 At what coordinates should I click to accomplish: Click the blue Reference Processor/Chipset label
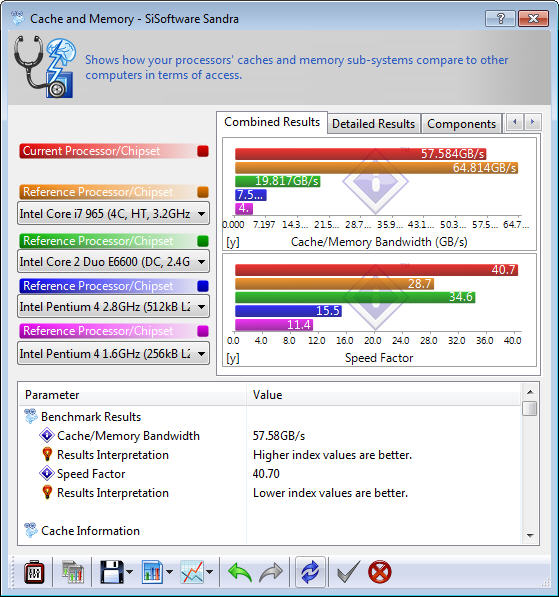click(107, 286)
